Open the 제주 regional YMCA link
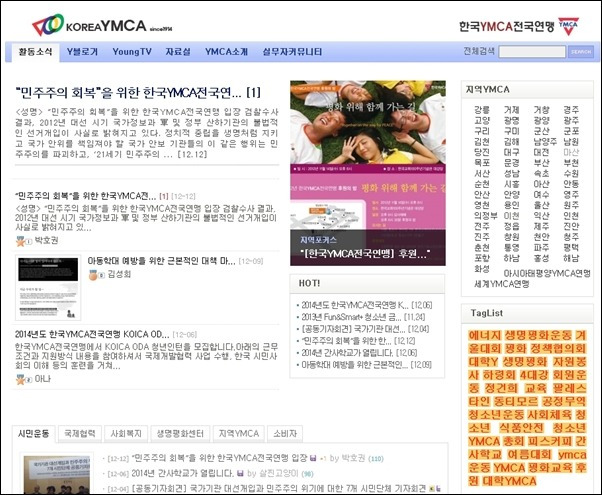602x495 pixels. pyautogui.click(x=541, y=227)
